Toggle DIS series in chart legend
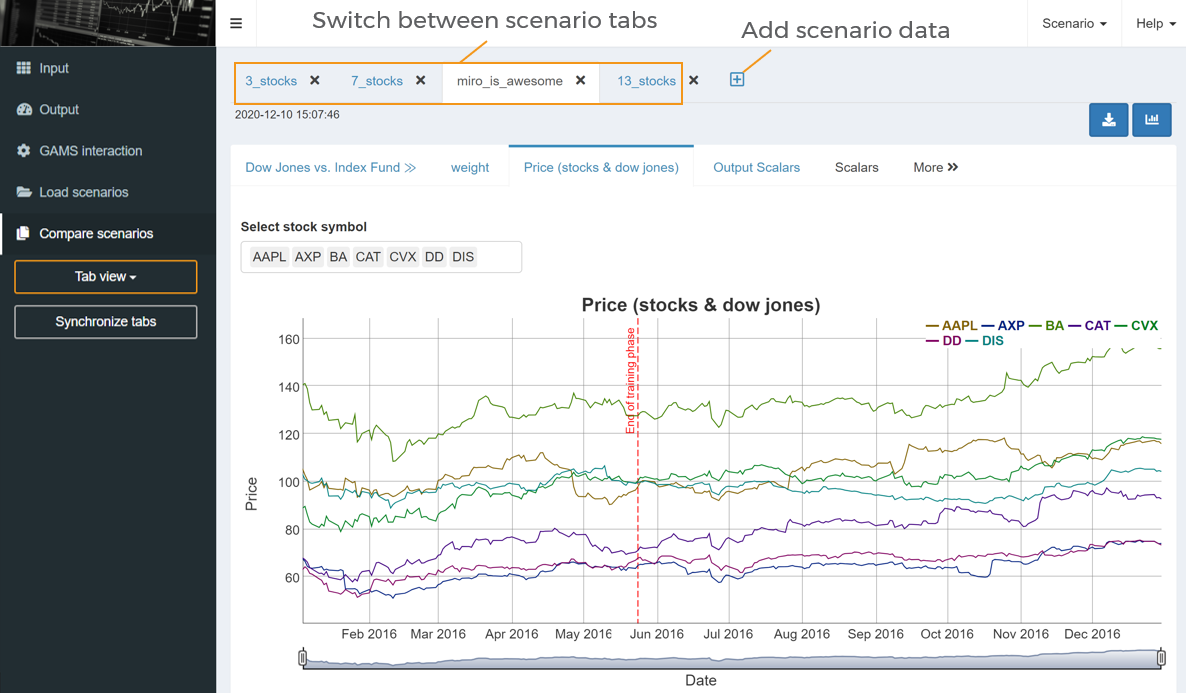 pos(985,341)
